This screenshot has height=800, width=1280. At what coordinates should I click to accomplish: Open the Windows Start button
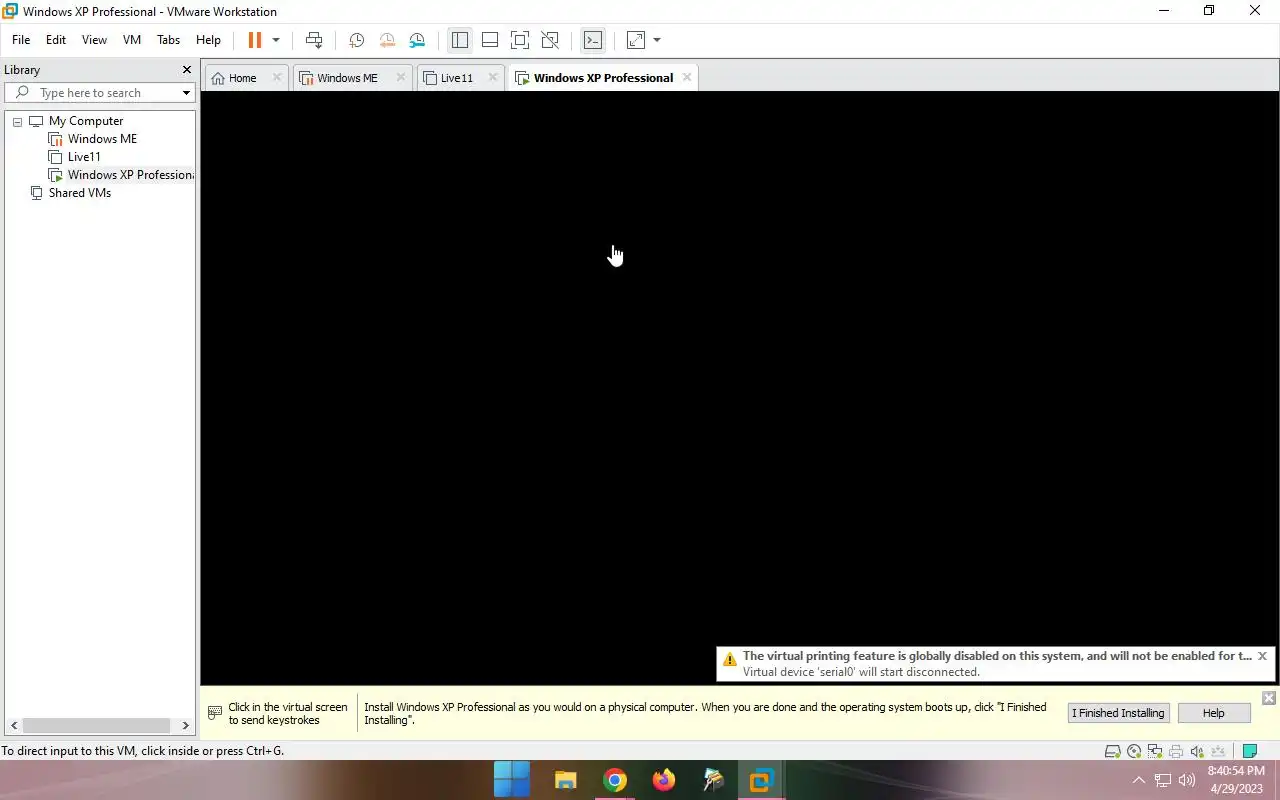[x=512, y=780]
